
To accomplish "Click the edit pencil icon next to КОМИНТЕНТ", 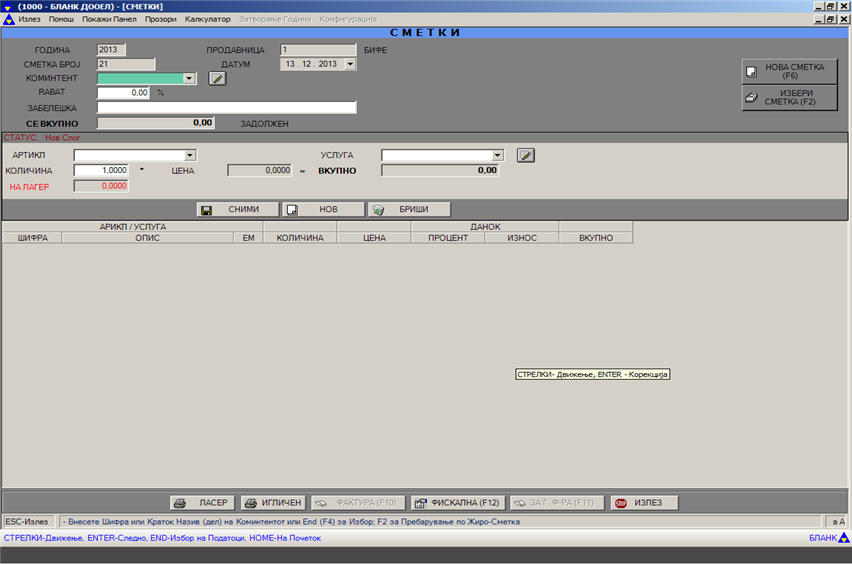I will pyautogui.click(x=217, y=78).
